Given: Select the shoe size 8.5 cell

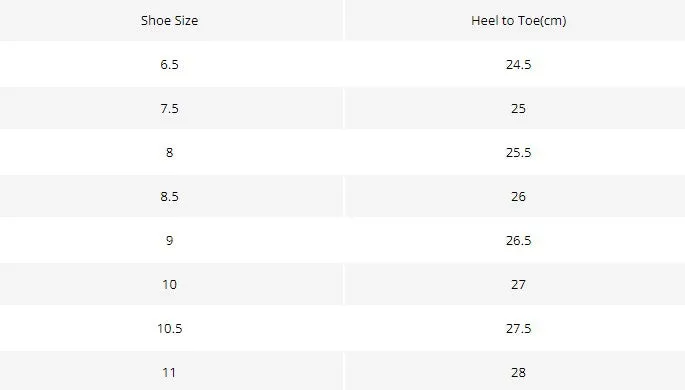Looking at the screenshot, I should click(170, 197).
